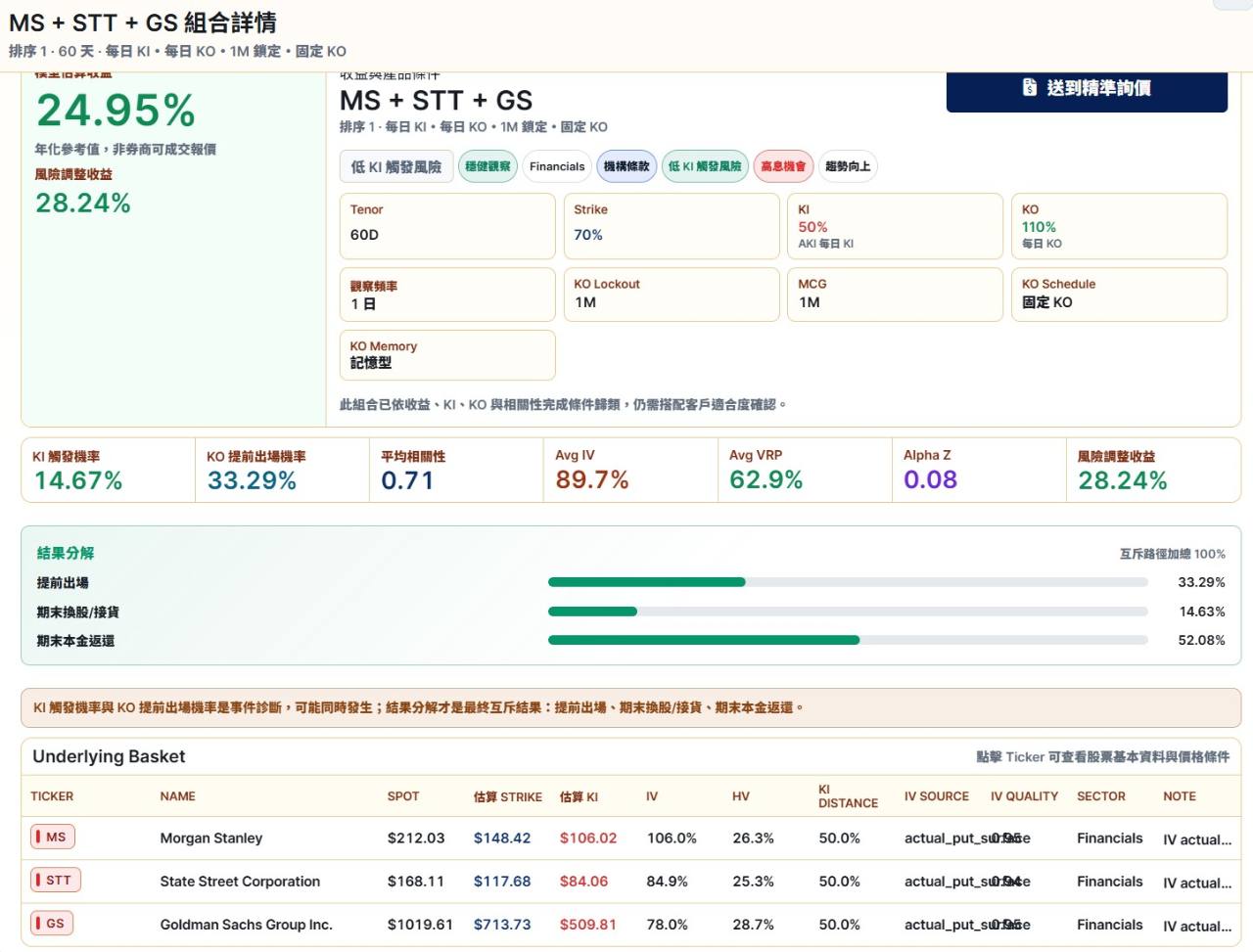Click the KO Schedule 固定 KO card

(1119, 295)
